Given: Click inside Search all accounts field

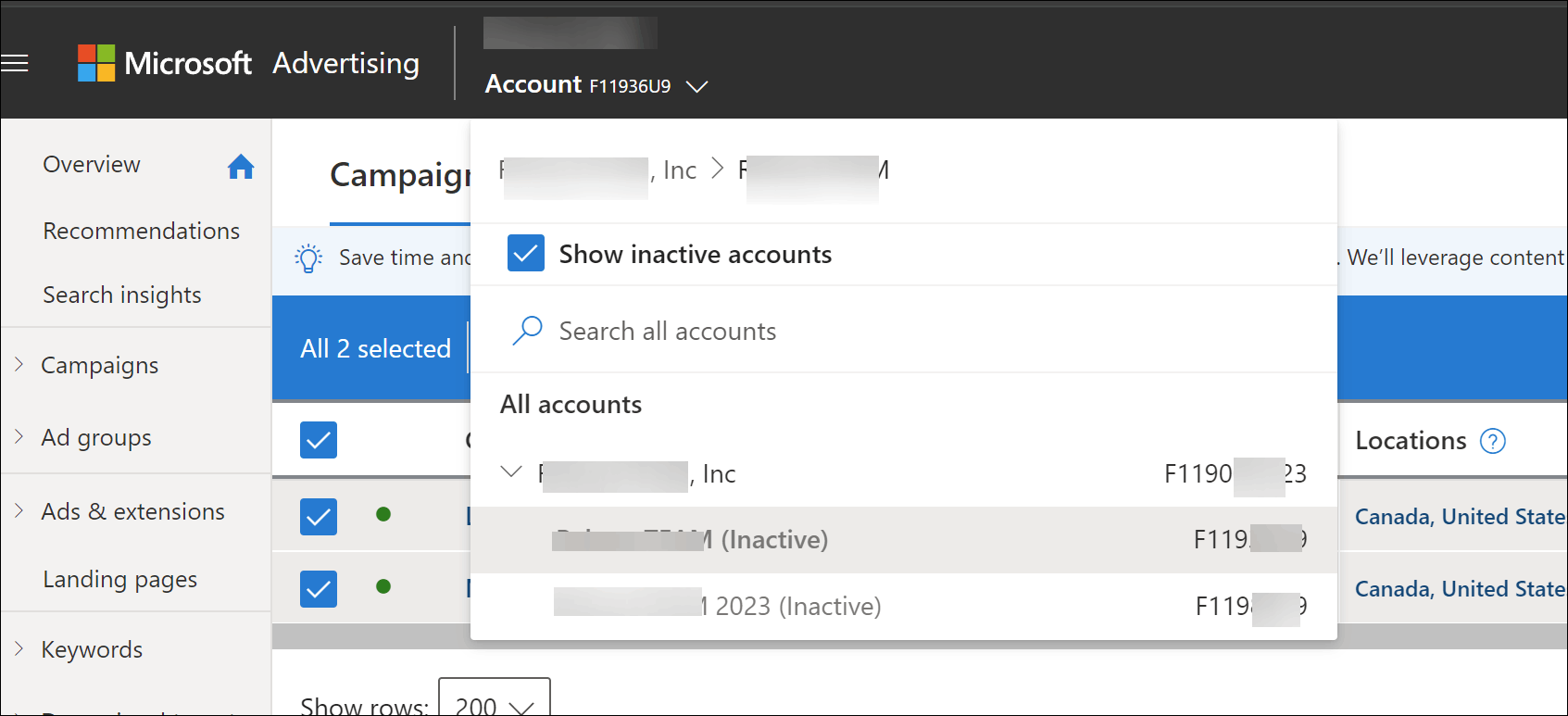Looking at the screenshot, I should (904, 331).
